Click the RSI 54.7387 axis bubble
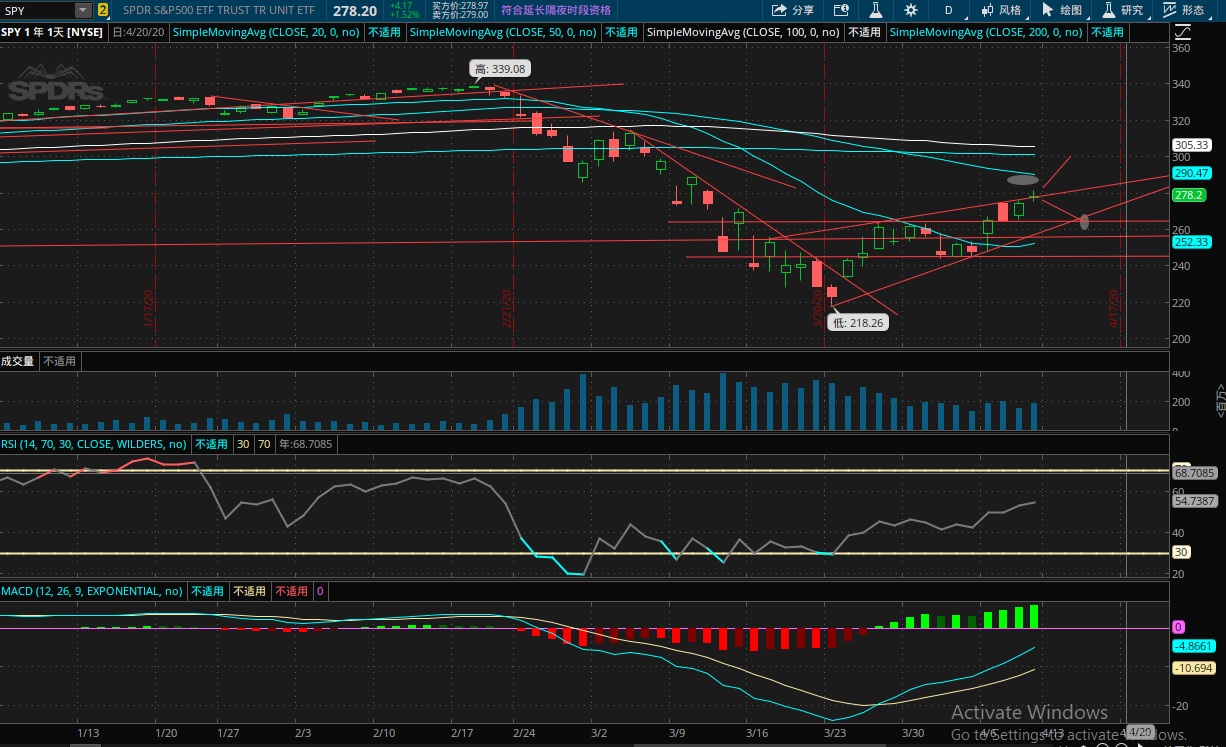The image size is (1226, 747). 1193,501
